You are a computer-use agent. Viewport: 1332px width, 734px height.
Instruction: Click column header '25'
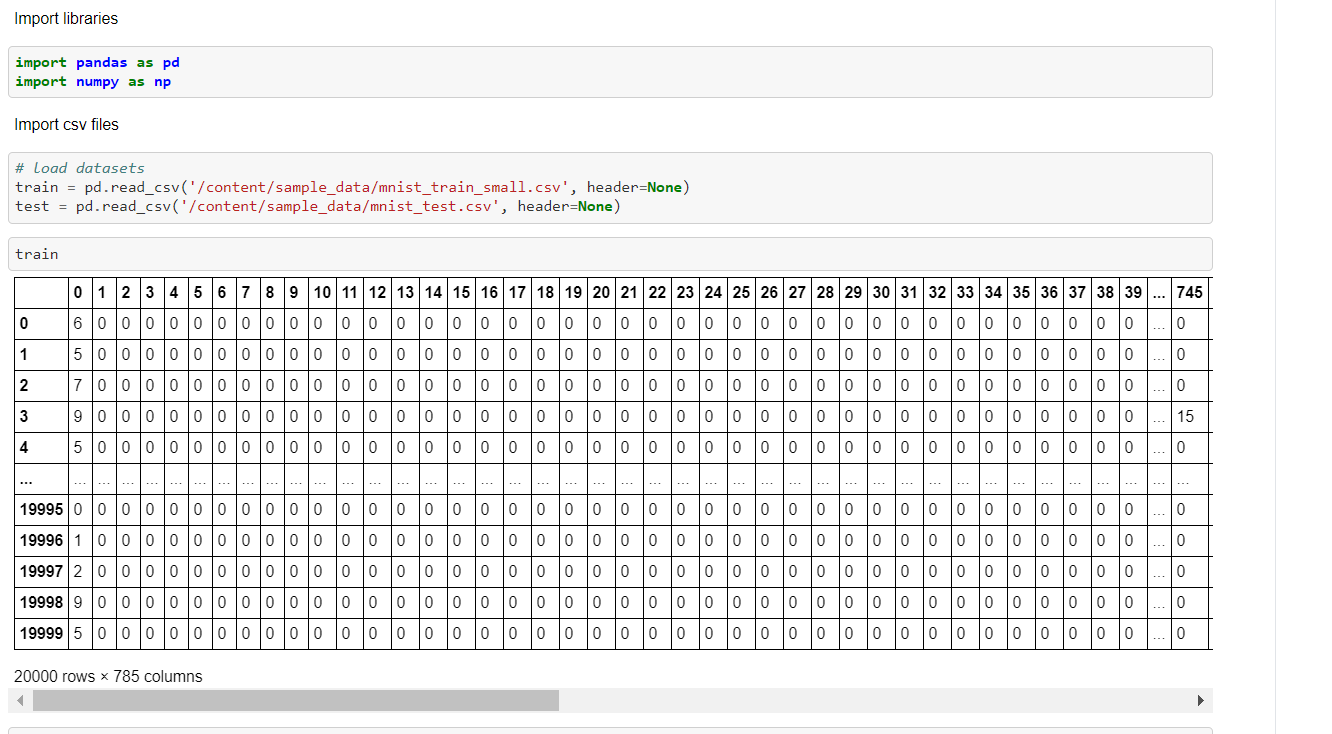click(x=741, y=293)
